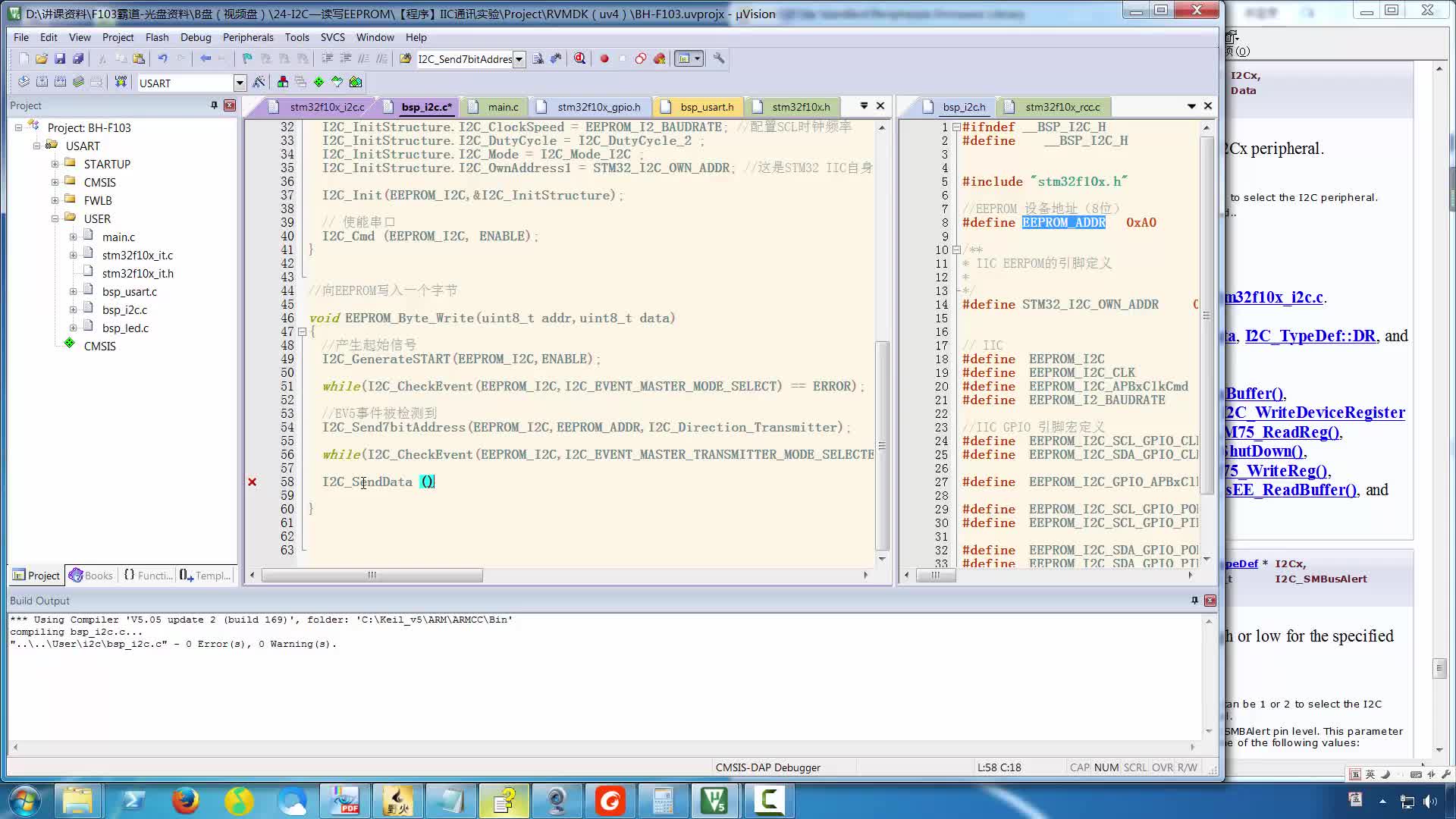Insert breakpoint with red dot icon
This screenshot has height=819, width=1456.
(604, 58)
